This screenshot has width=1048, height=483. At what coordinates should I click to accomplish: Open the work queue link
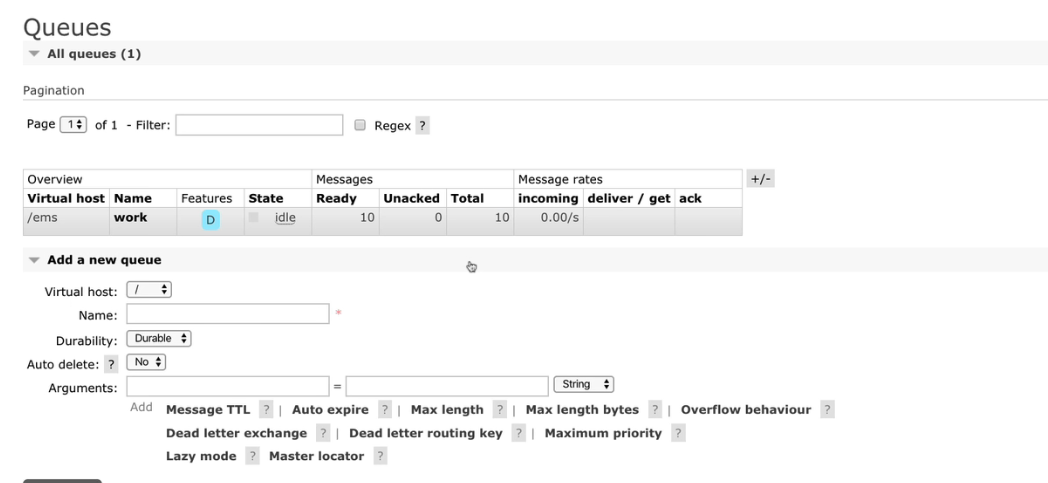point(131,217)
